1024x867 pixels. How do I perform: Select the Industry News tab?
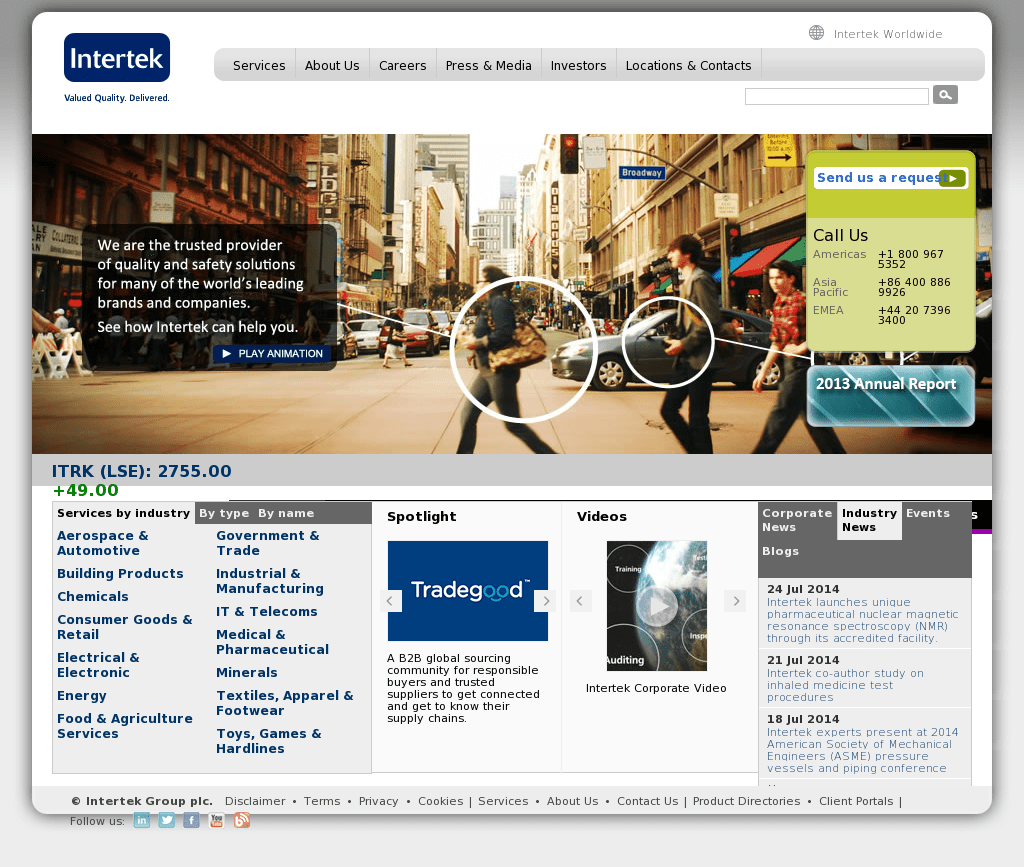[869, 520]
